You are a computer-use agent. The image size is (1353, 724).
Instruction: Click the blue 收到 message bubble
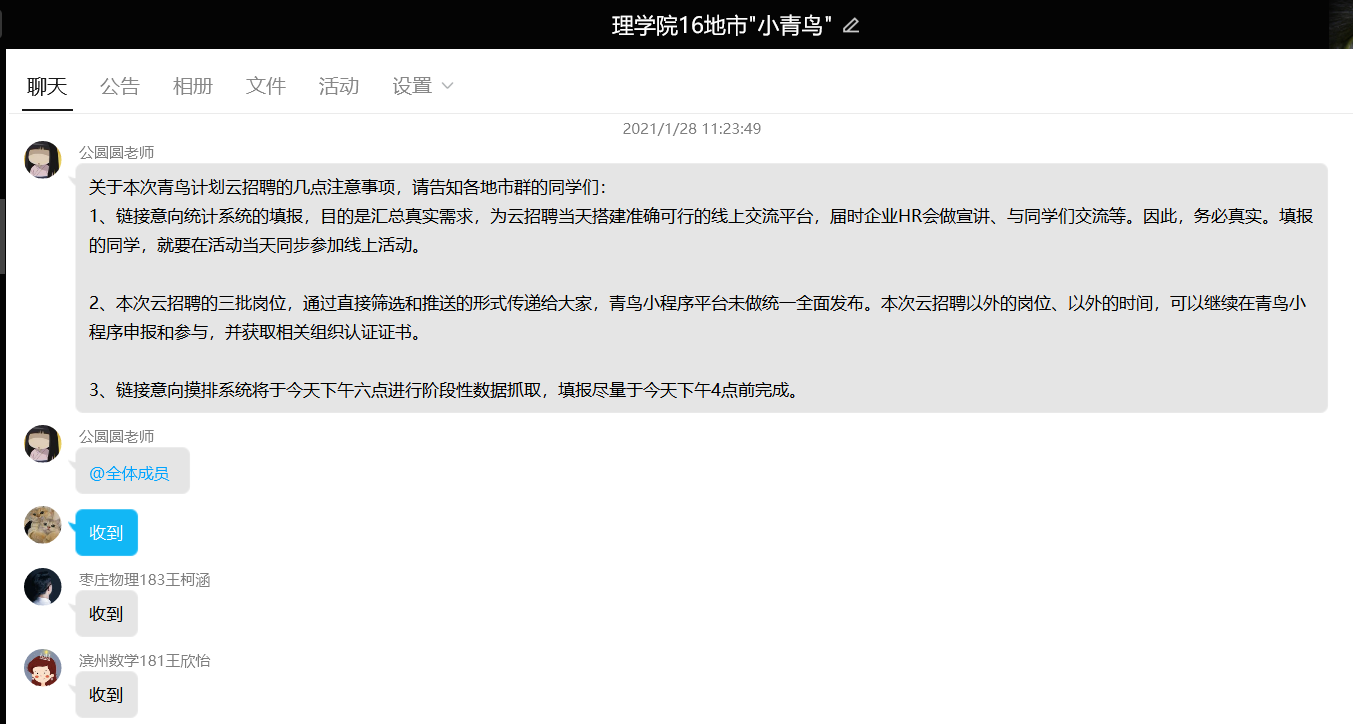(106, 533)
